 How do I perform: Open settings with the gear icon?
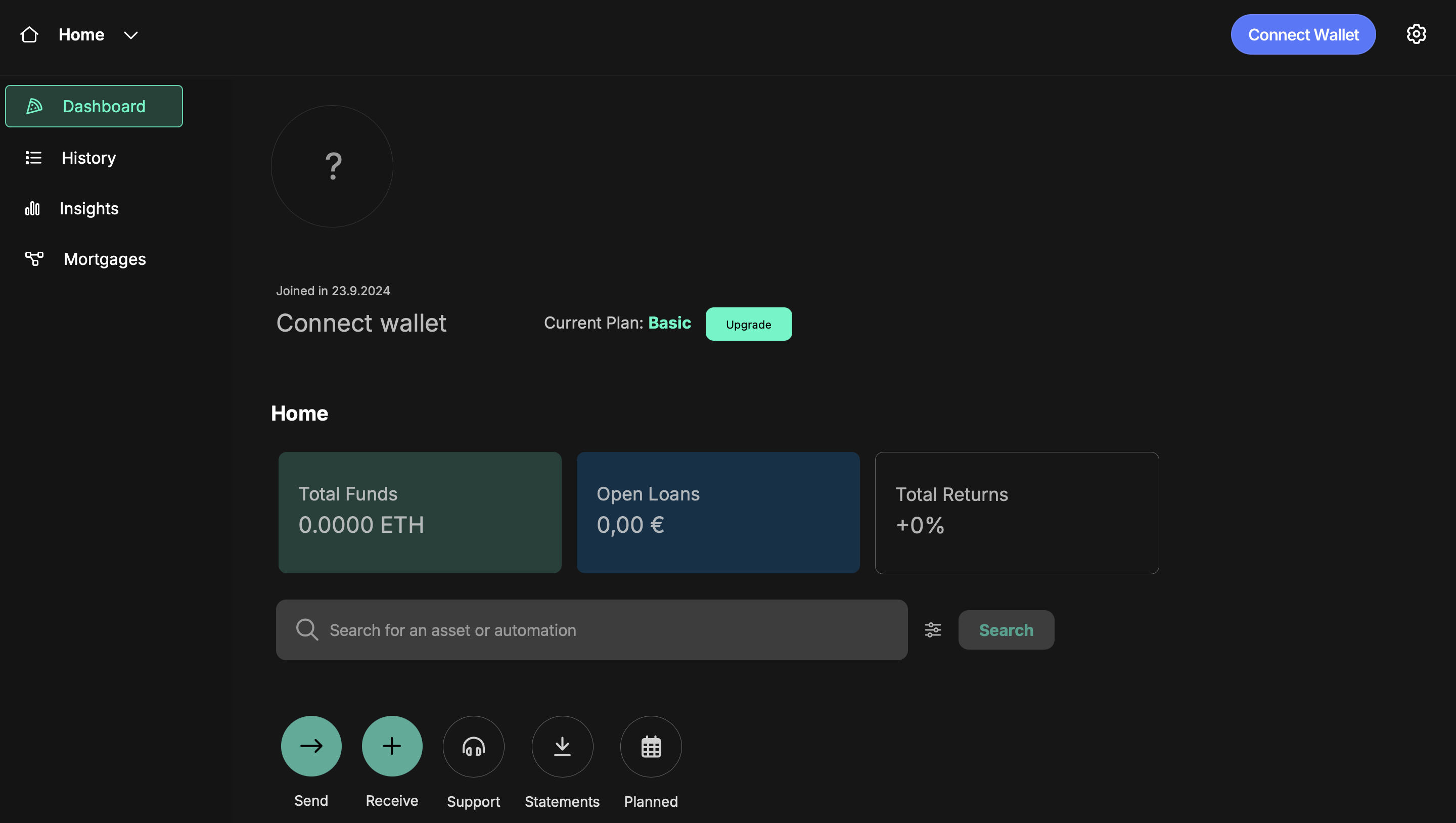[x=1416, y=34]
